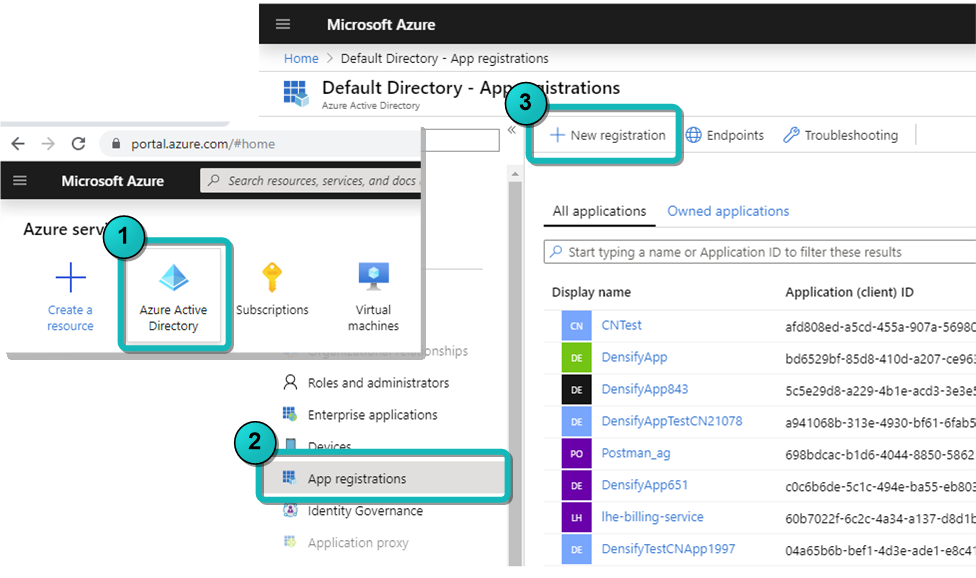Click the browser forward arrow
Viewport: 976px width, 578px height.
pos(48,144)
